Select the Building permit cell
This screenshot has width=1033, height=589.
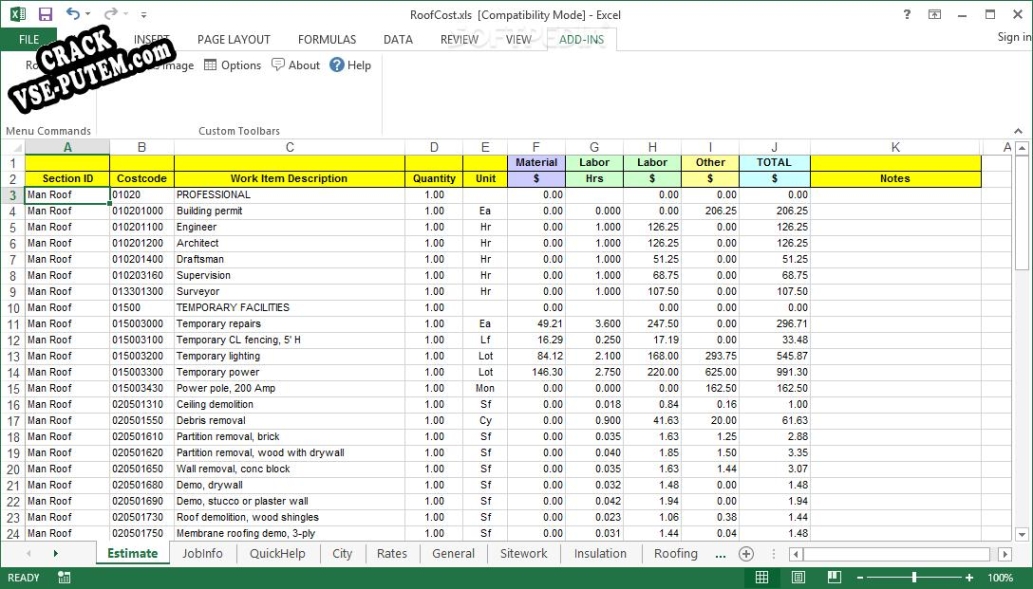coord(289,211)
